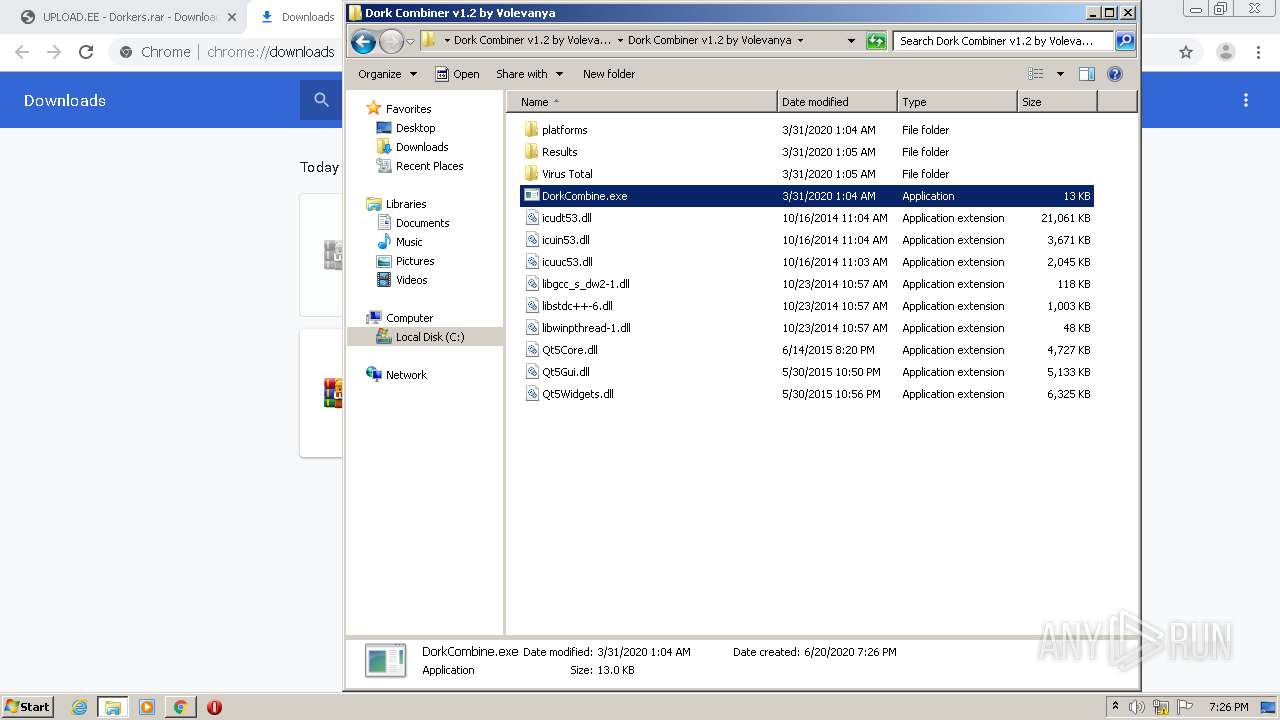Expand the view options dropdown arrow
Screen dimensions: 1280x720
click(x=1060, y=74)
